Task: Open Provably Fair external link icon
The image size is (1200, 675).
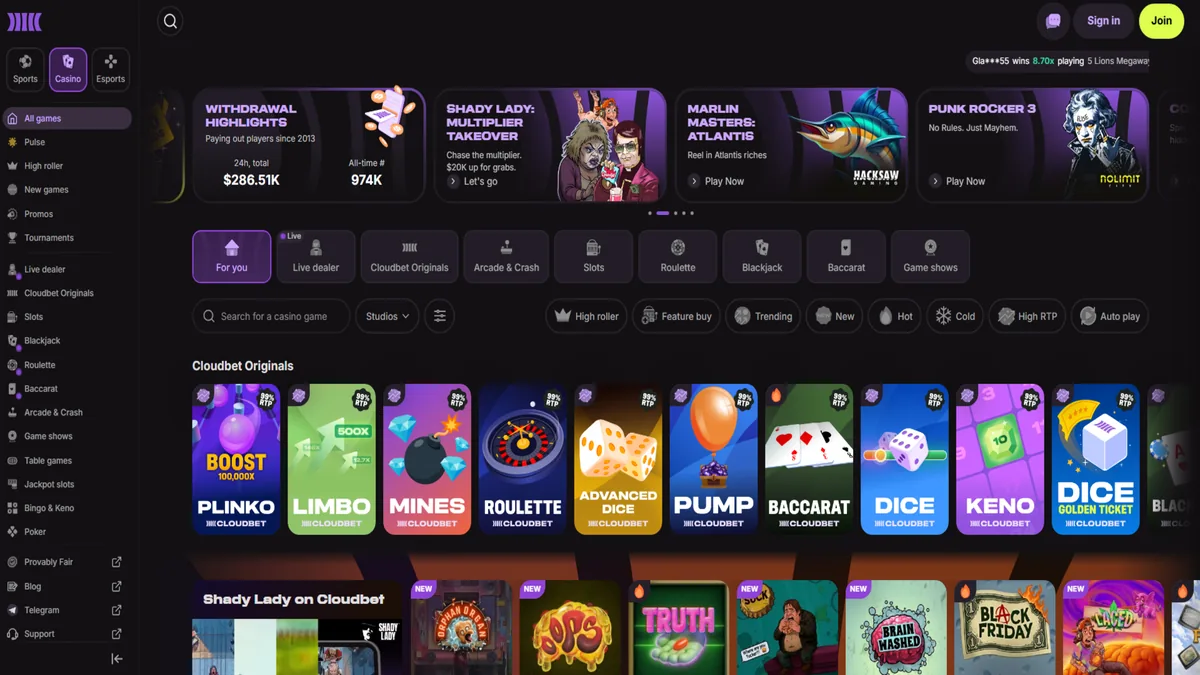Action: 116,562
